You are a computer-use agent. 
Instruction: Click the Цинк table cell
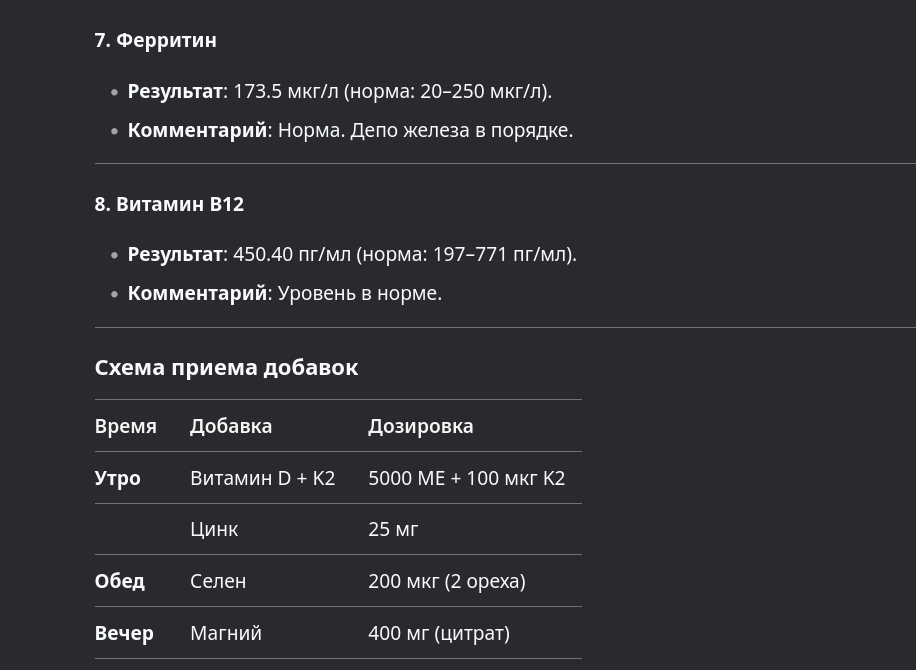click(x=214, y=529)
